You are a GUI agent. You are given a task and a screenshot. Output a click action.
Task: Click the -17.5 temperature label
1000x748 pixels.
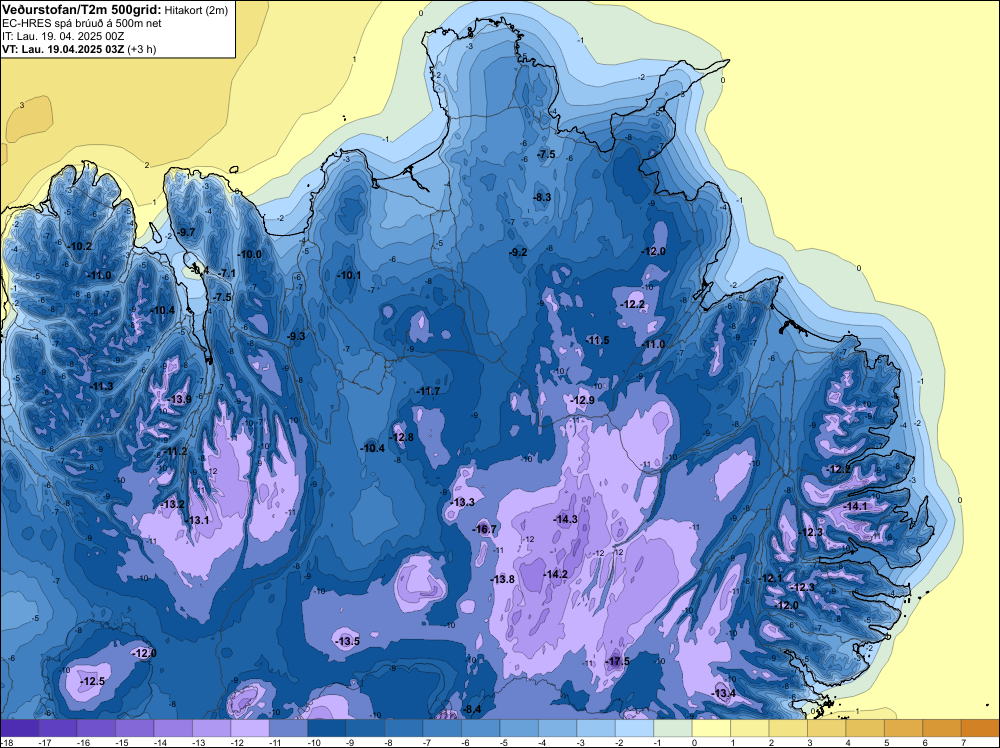click(x=618, y=661)
